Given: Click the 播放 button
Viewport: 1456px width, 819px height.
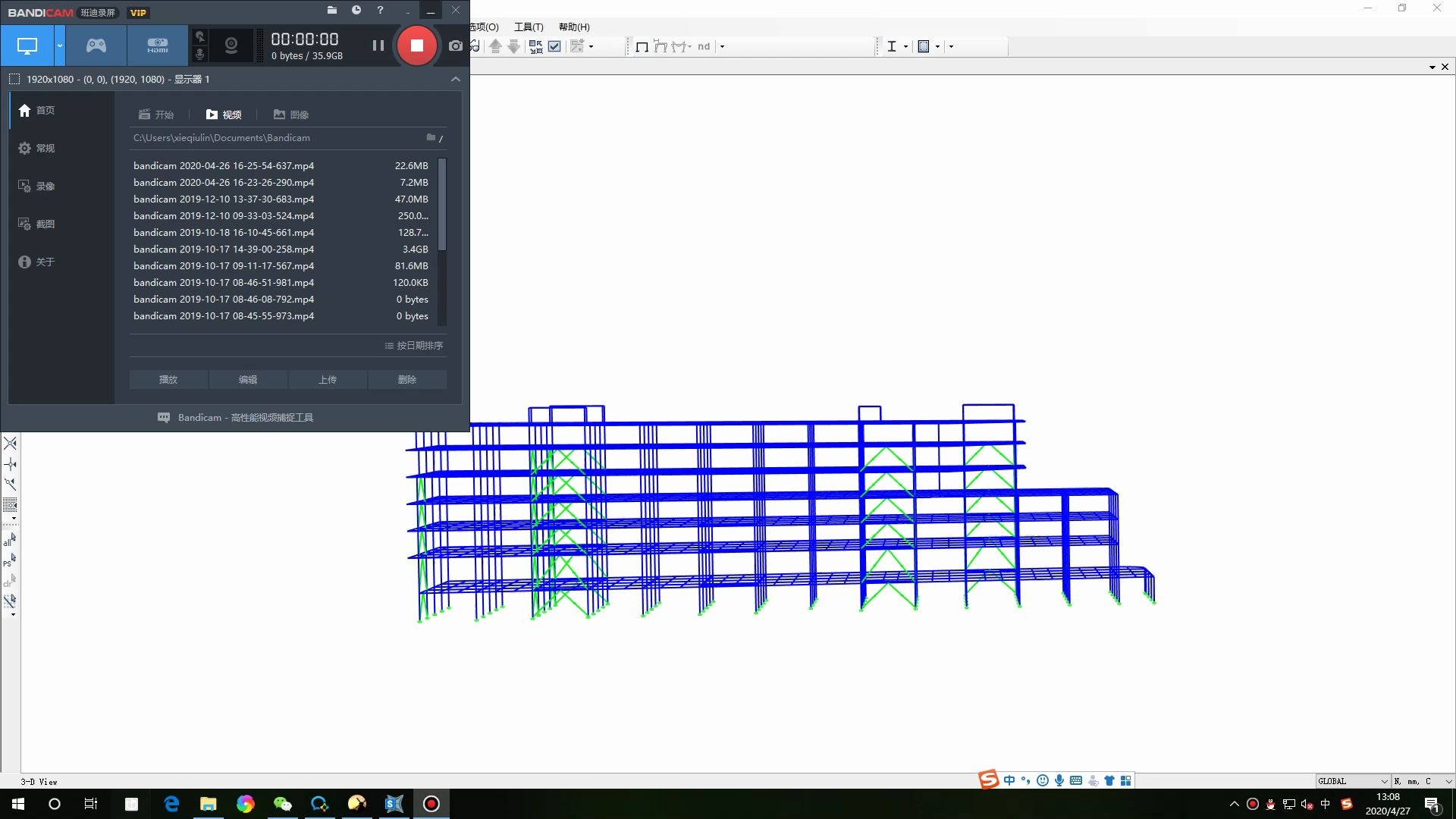Looking at the screenshot, I should [168, 379].
